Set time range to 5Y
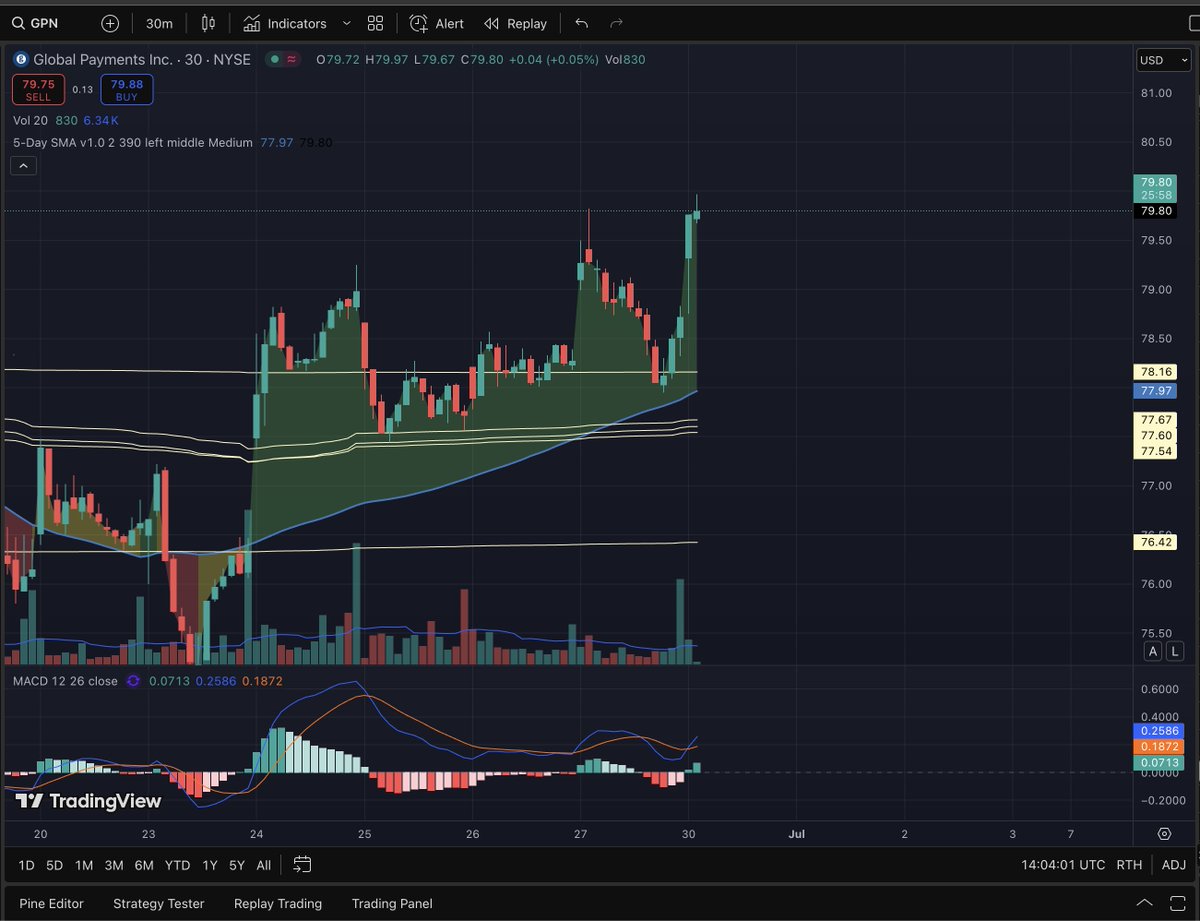The height and width of the screenshot is (921, 1200). coord(237,865)
